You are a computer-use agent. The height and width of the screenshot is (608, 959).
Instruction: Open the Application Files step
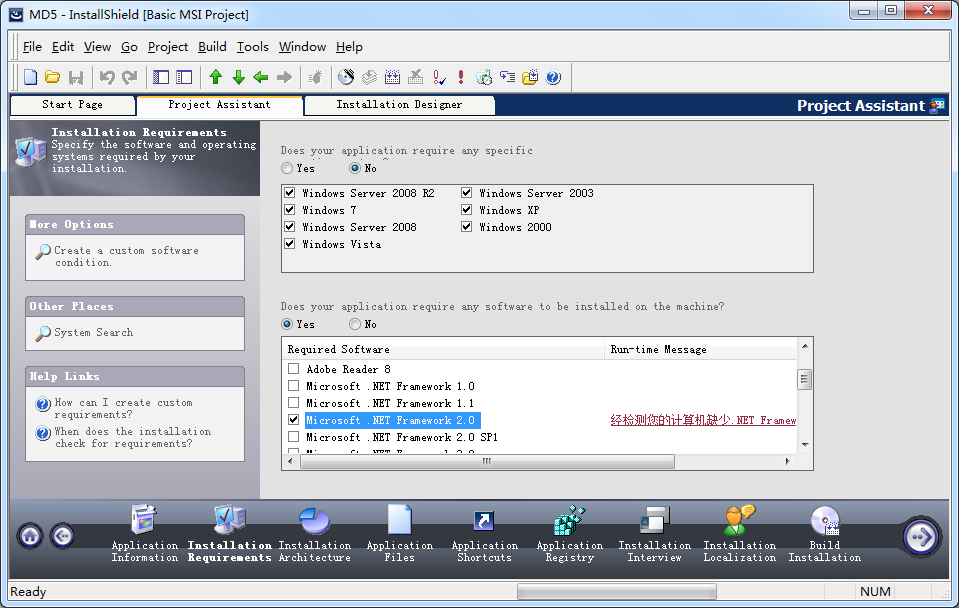tap(399, 533)
